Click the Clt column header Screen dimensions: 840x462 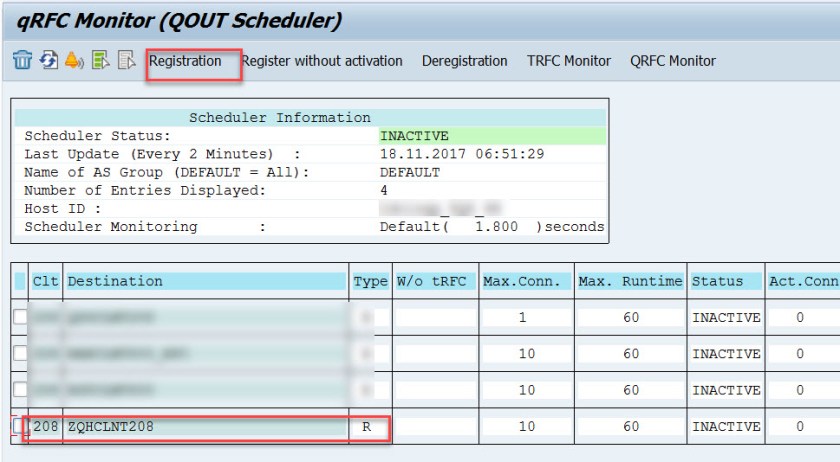tap(46, 281)
